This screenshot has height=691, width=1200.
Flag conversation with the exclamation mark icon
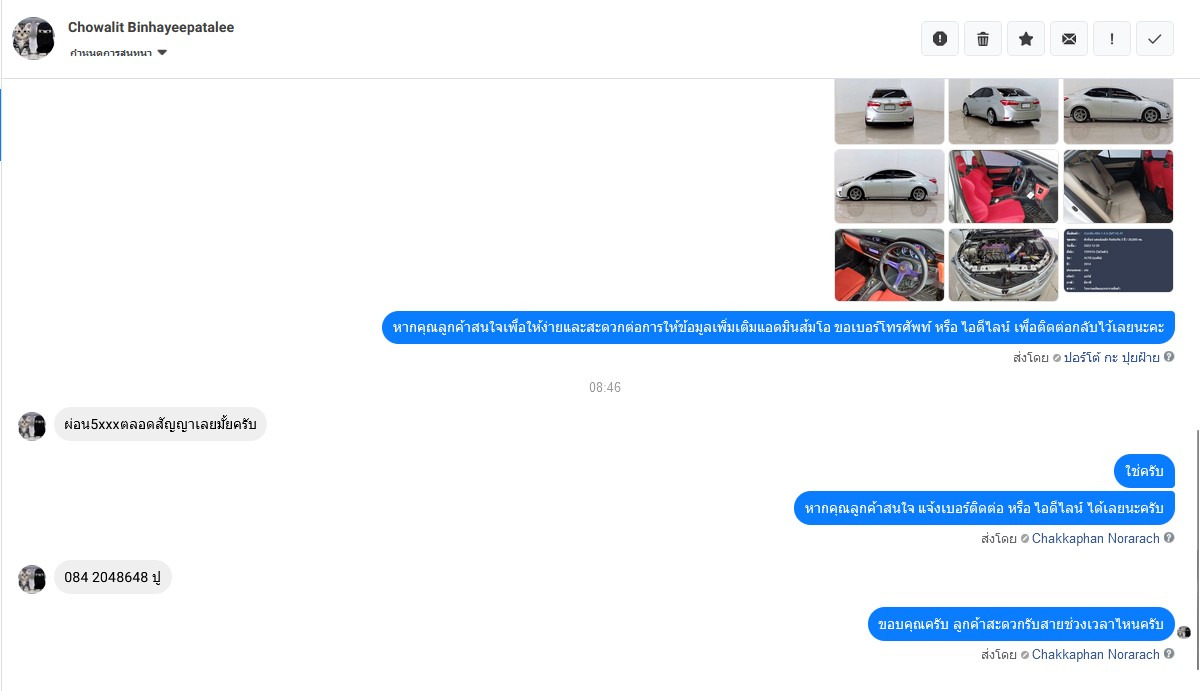1112,39
